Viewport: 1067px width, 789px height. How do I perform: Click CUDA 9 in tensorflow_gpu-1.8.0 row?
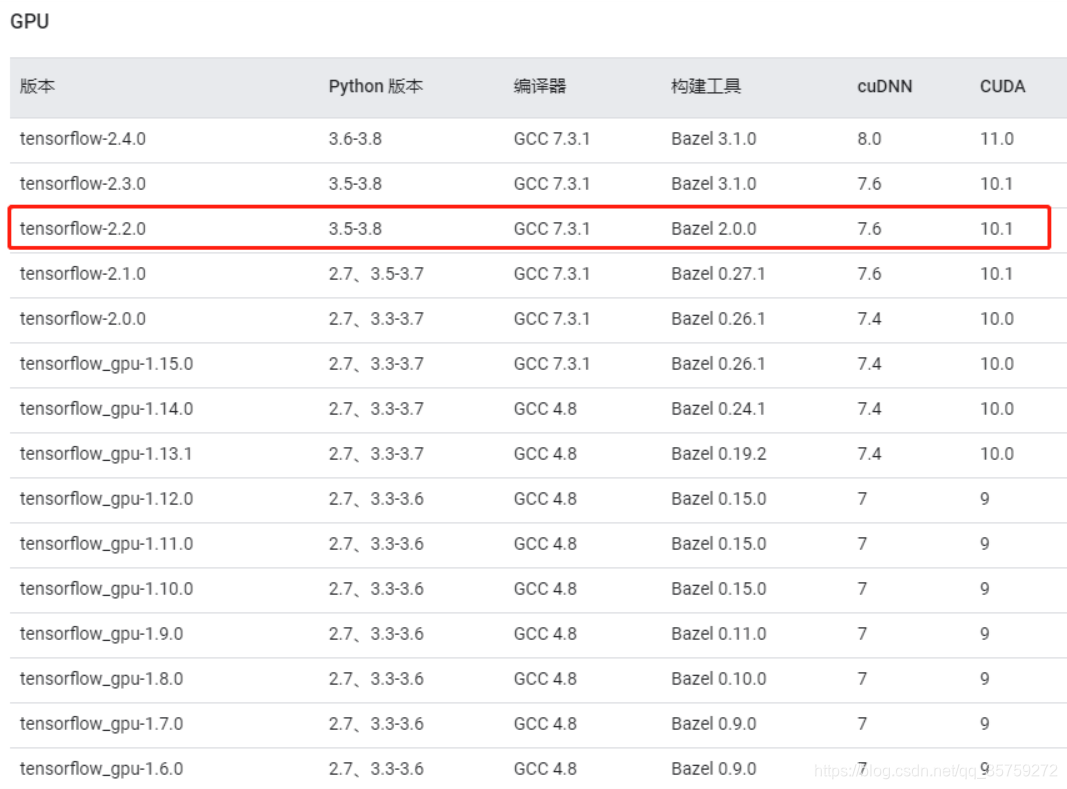[985, 679]
